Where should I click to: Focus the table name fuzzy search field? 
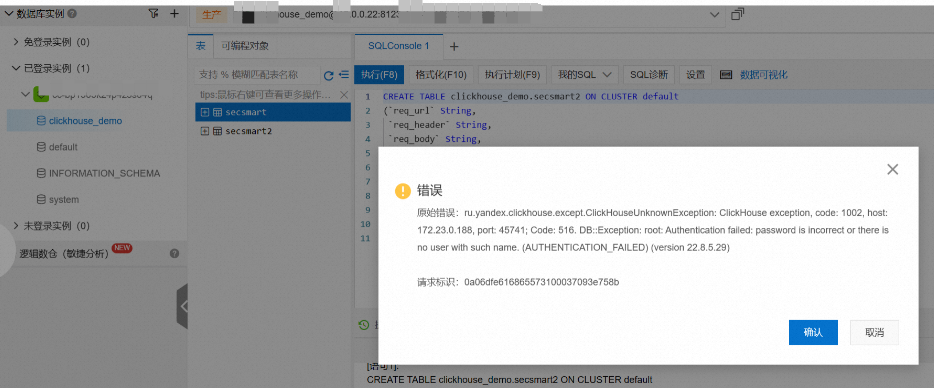pos(257,75)
